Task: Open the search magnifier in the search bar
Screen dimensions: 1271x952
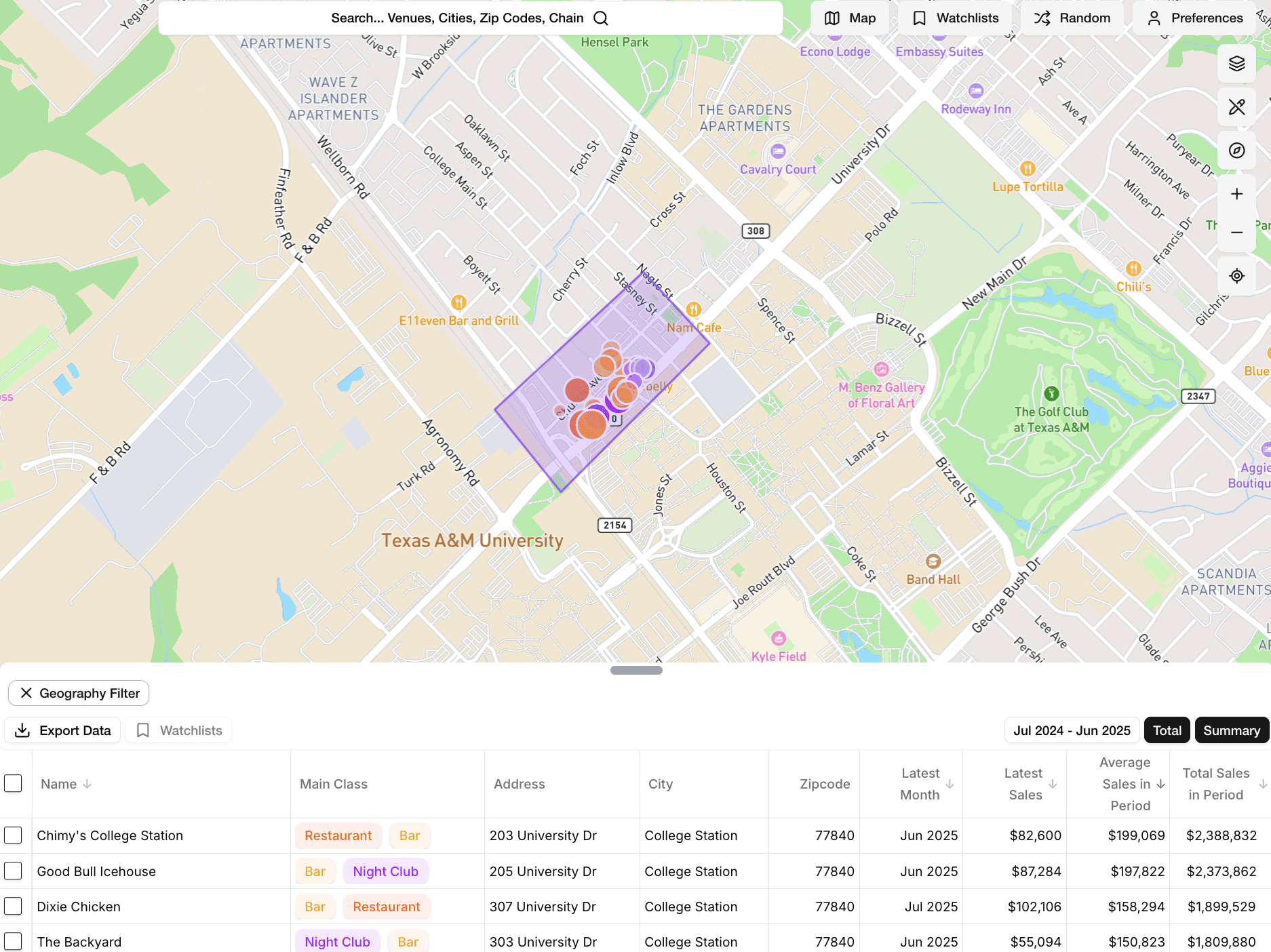Action: tap(600, 18)
